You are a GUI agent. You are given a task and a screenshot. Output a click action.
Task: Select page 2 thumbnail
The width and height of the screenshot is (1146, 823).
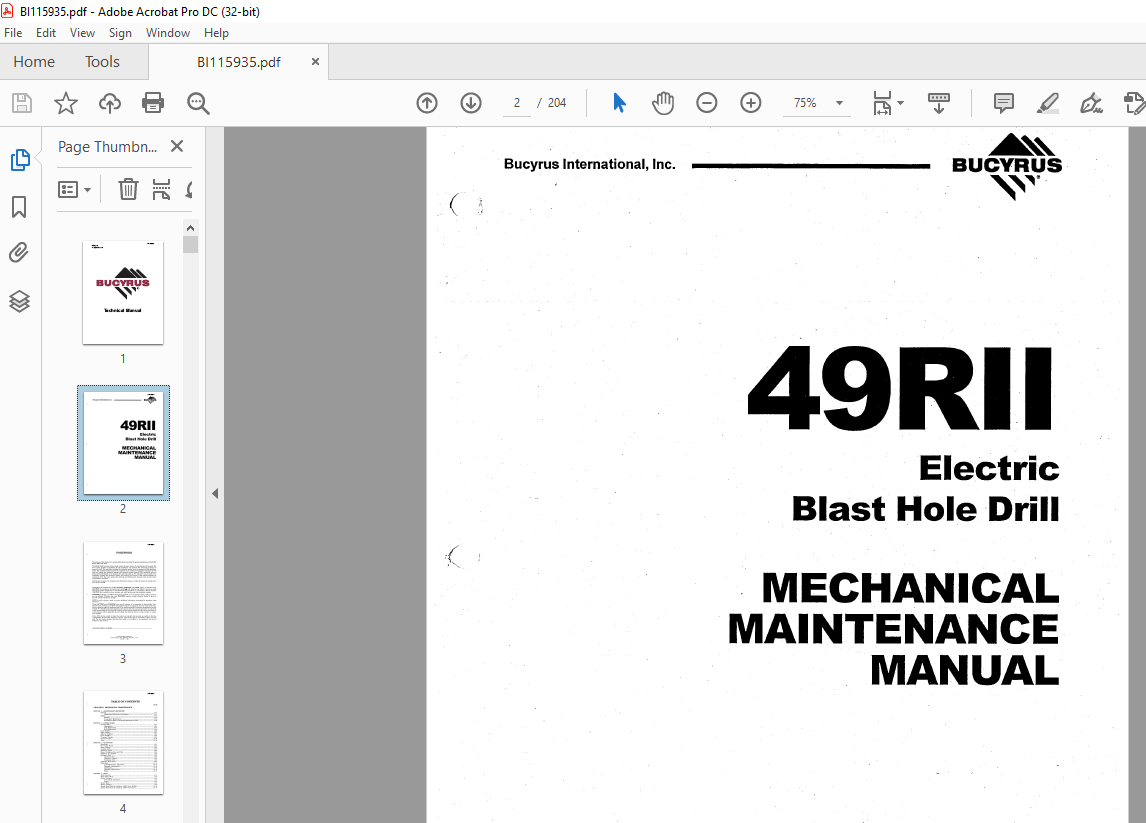pos(123,443)
